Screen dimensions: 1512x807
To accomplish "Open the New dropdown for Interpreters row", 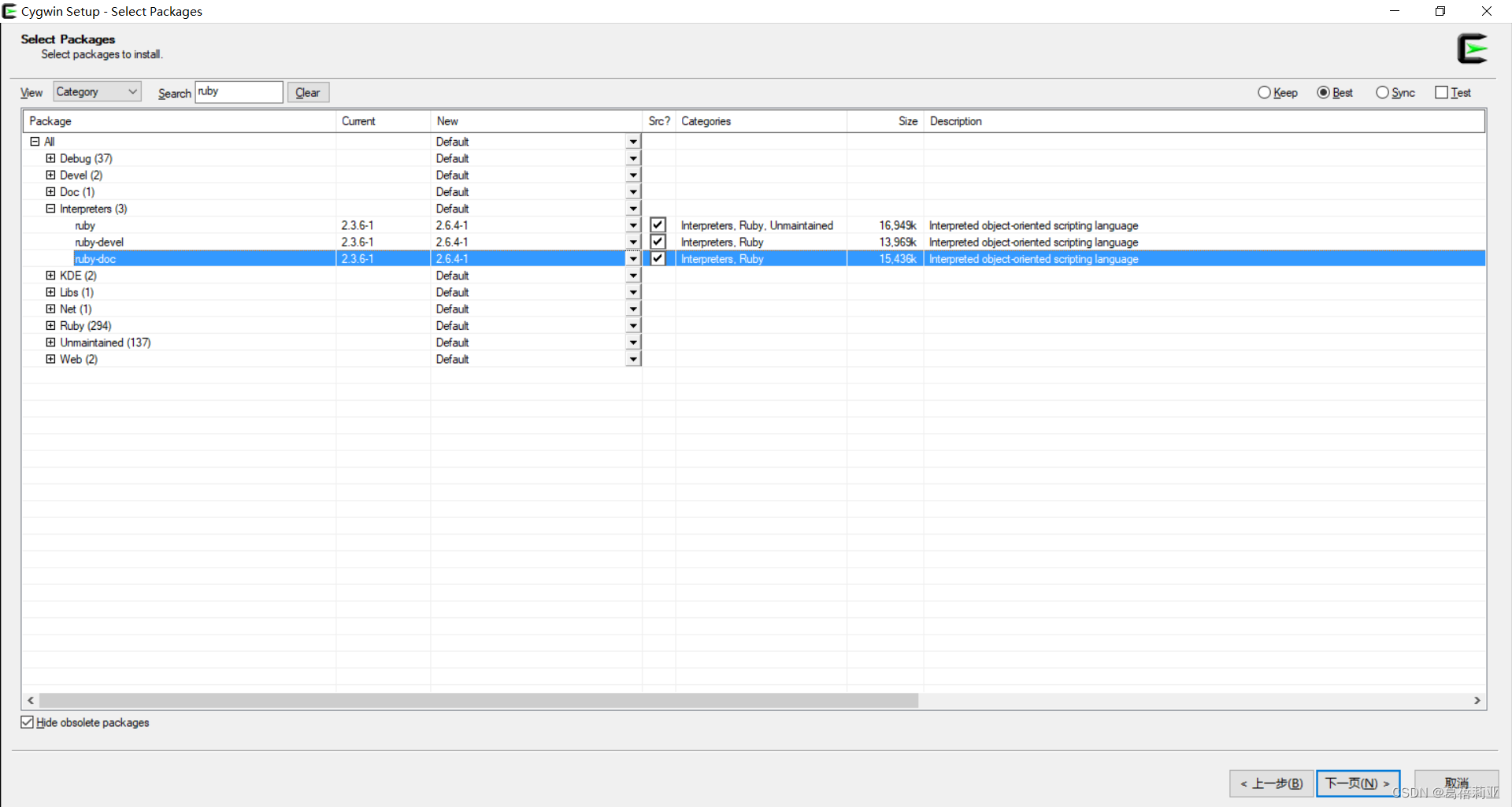I will coord(633,209).
